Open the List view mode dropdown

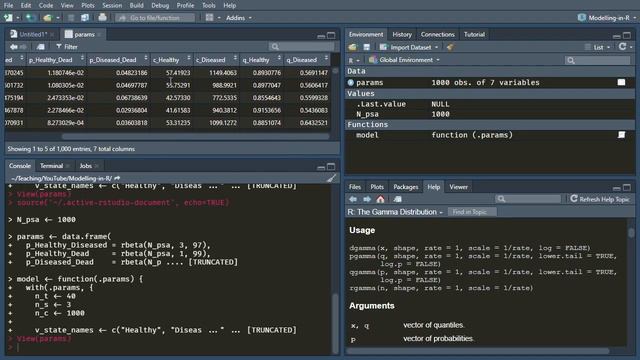coord(598,47)
